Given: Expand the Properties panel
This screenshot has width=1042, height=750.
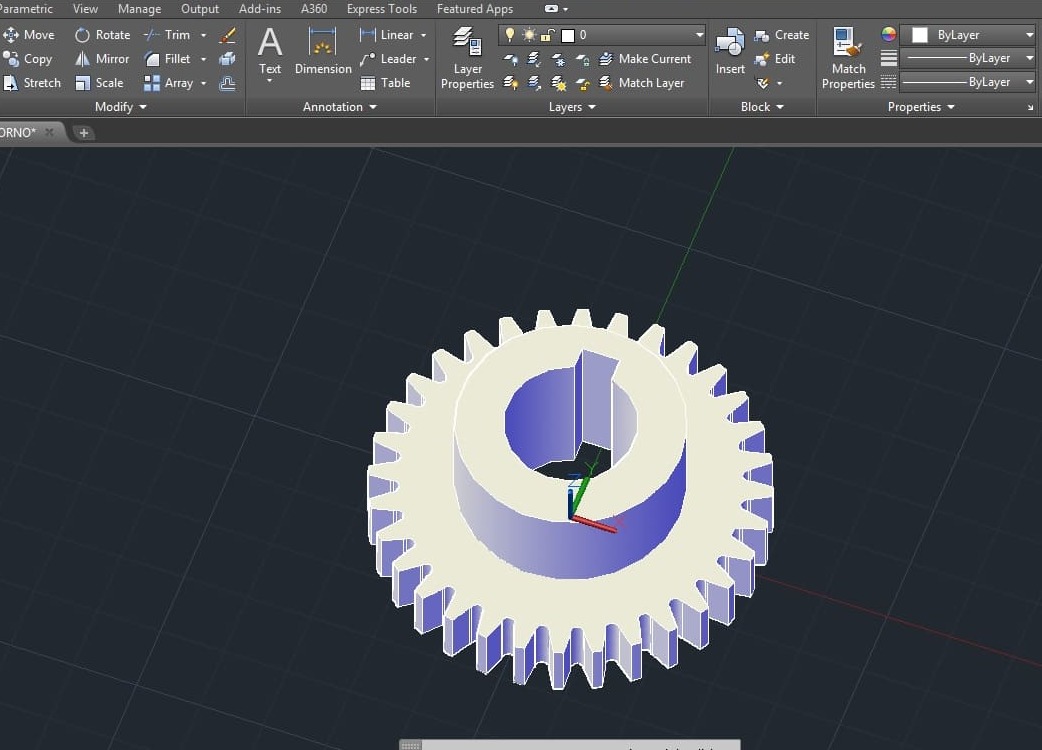Looking at the screenshot, I should 921,106.
